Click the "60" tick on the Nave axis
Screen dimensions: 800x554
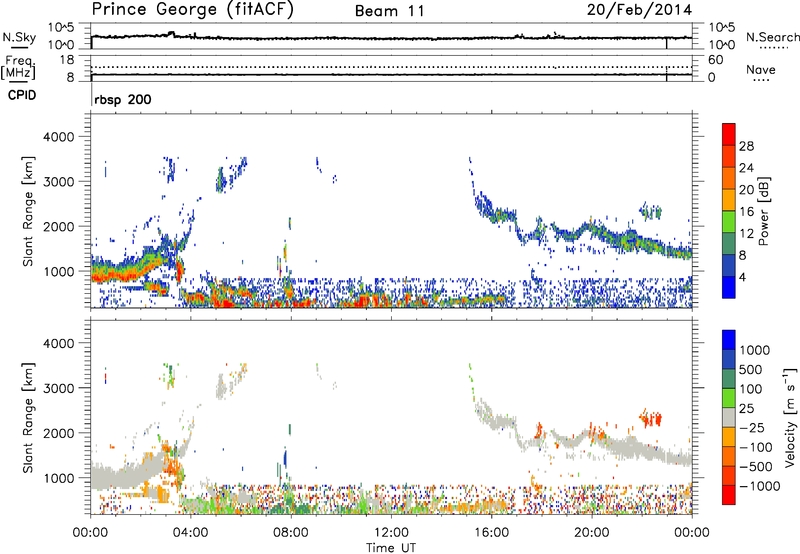click(715, 60)
